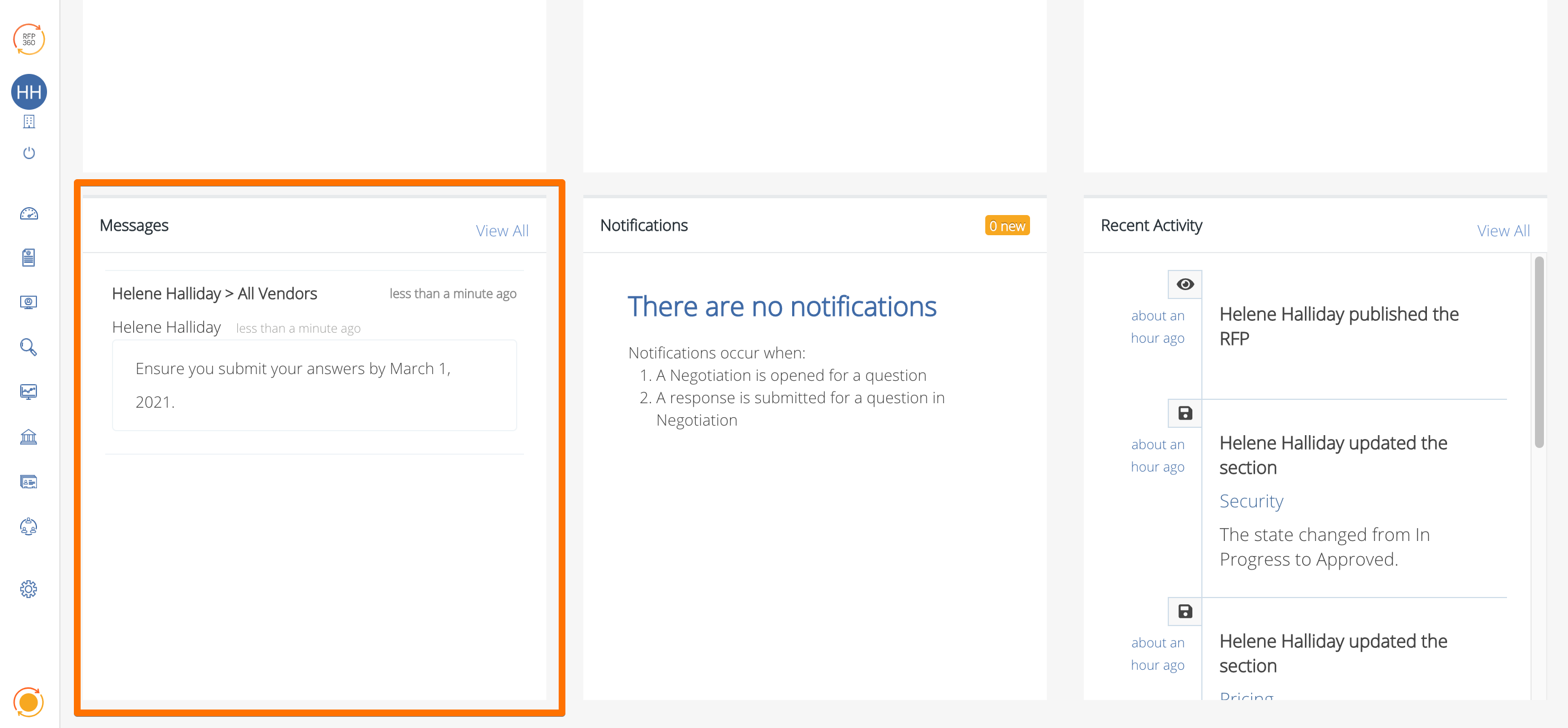Open the document requests sidebar icon
1568x728 pixels.
pos(29,258)
